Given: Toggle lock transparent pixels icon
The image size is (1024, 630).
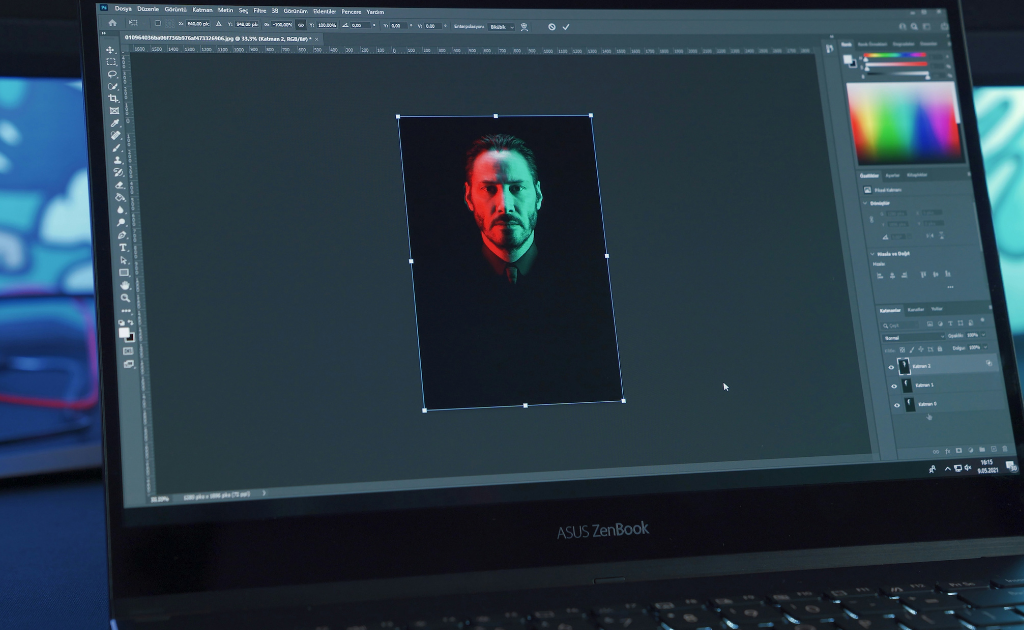Looking at the screenshot, I should click(903, 350).
